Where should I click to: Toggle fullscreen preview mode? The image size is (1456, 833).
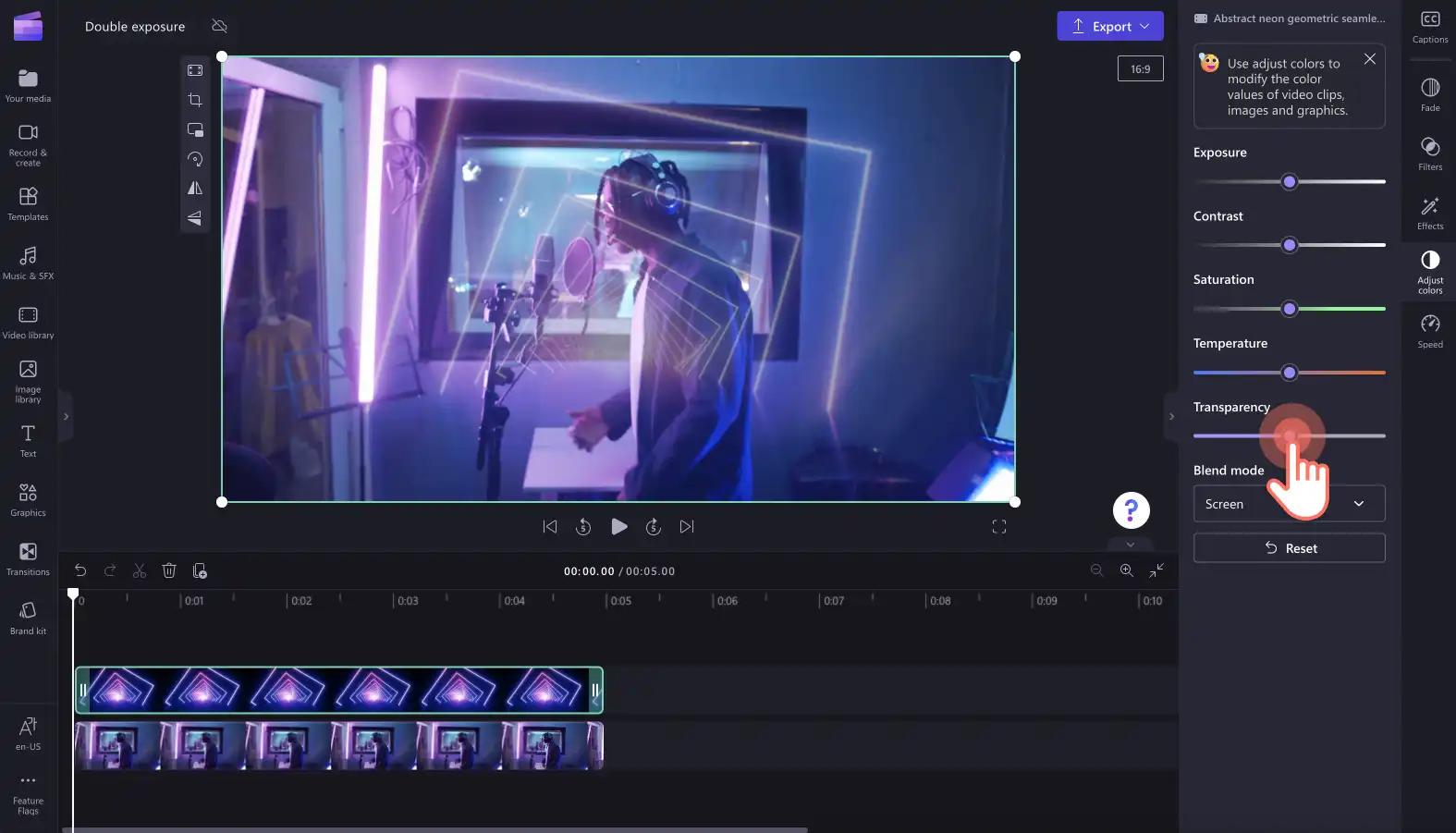pyautogui.click(x=999, y=527)
